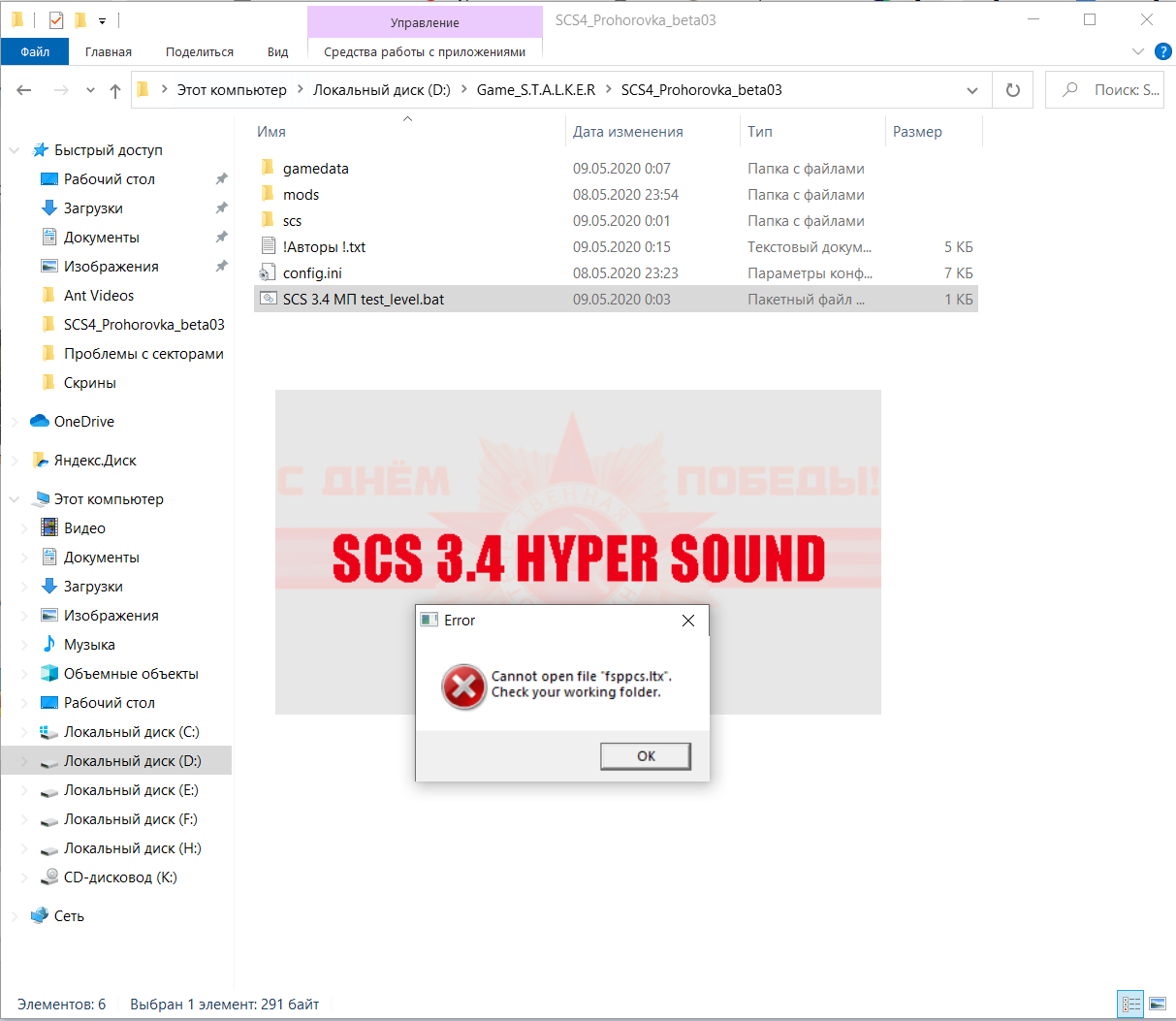Click the search box Поиск
This screenshot has width=1176, height=1021.
[1104, 90]
